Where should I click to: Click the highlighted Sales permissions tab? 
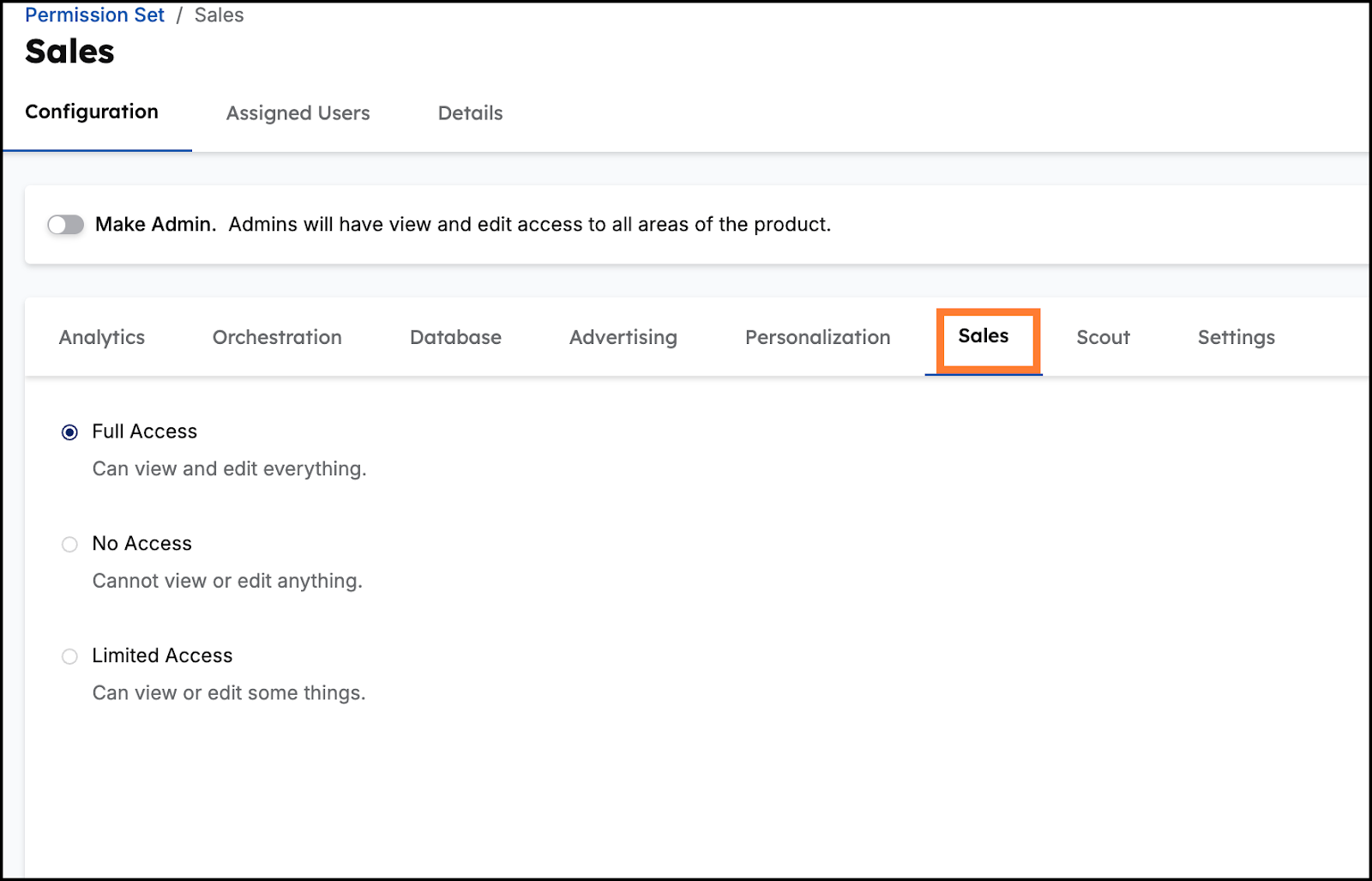(x=984, y=336)
